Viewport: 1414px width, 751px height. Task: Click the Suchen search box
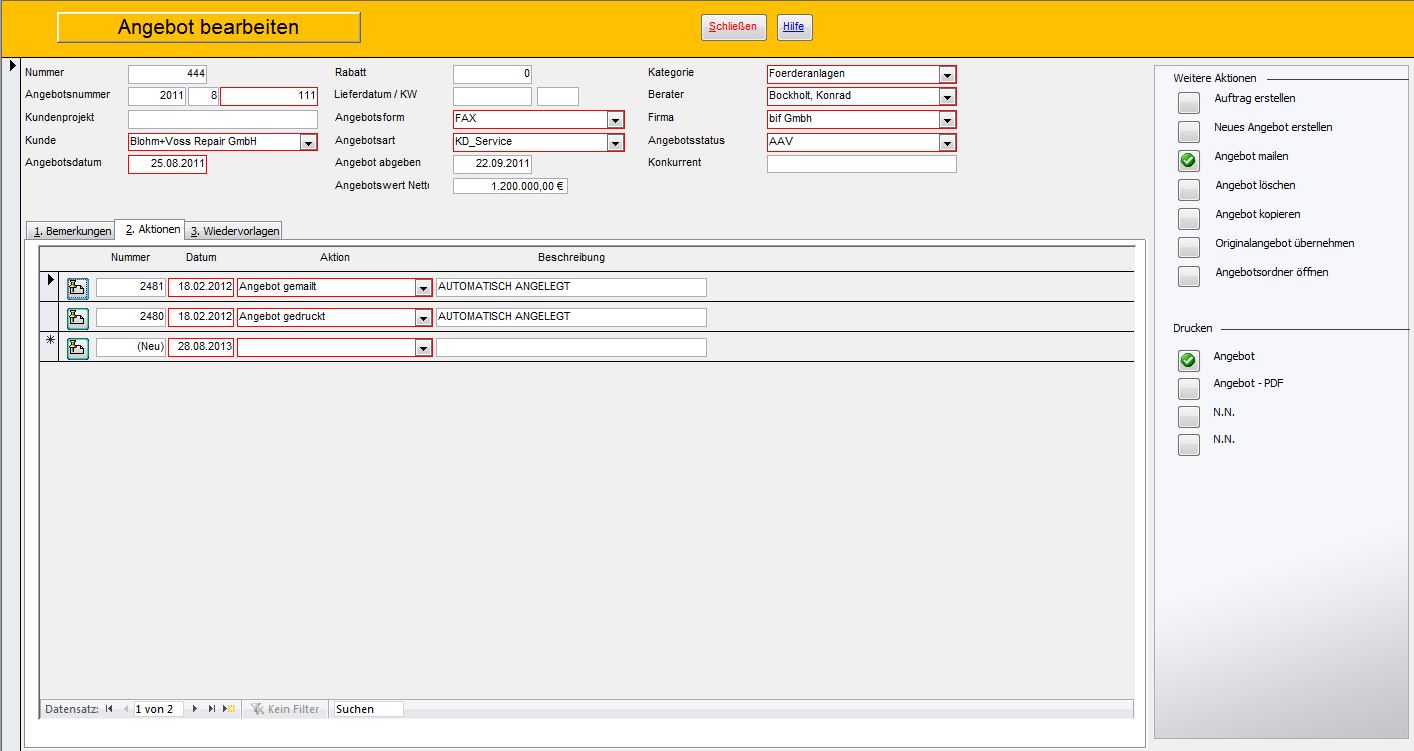click(x=368, y=709)
